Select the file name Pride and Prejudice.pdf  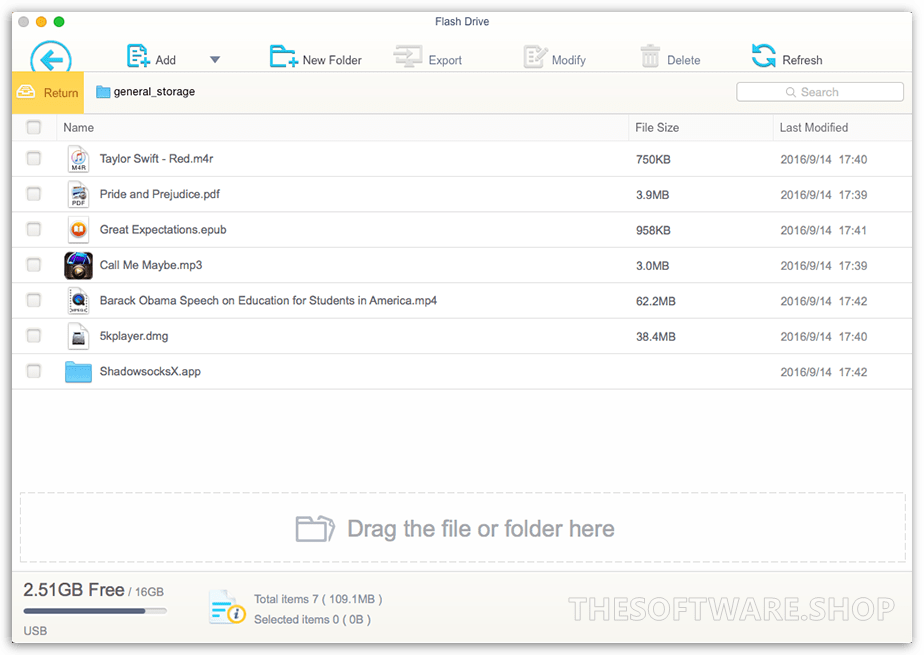click(160, 194)
